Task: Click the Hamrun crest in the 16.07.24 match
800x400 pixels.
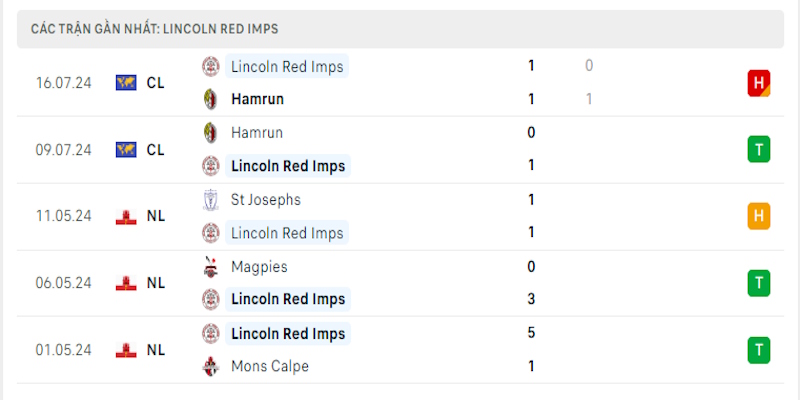Action: click(x=211, y=99)
